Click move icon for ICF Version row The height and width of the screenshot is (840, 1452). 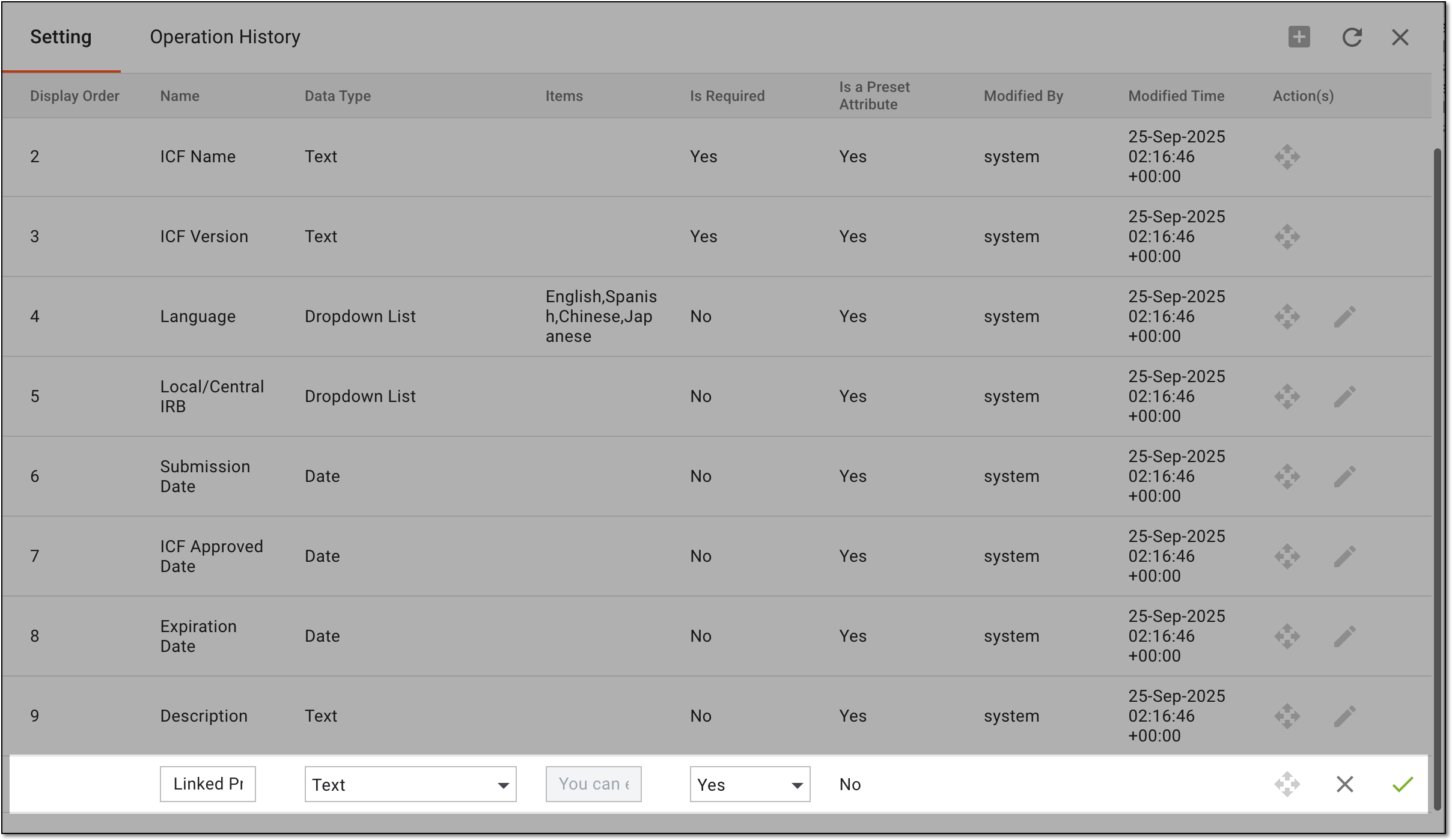(1287, 237)
